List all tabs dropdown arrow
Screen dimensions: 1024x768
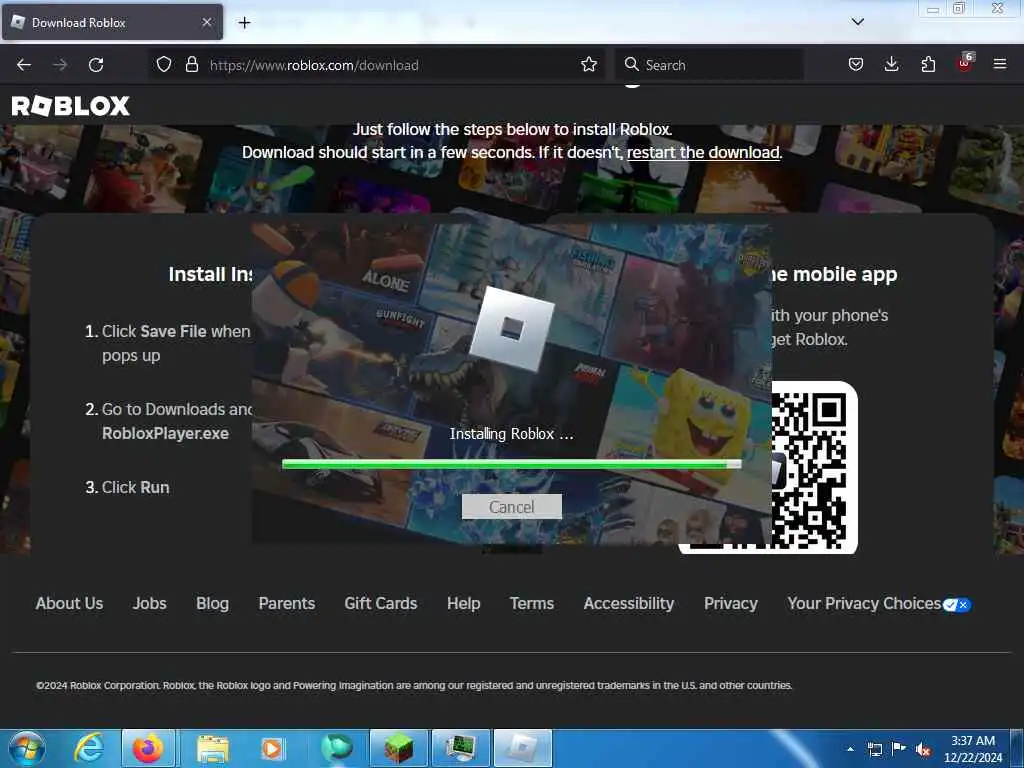[x=857, y=22]
